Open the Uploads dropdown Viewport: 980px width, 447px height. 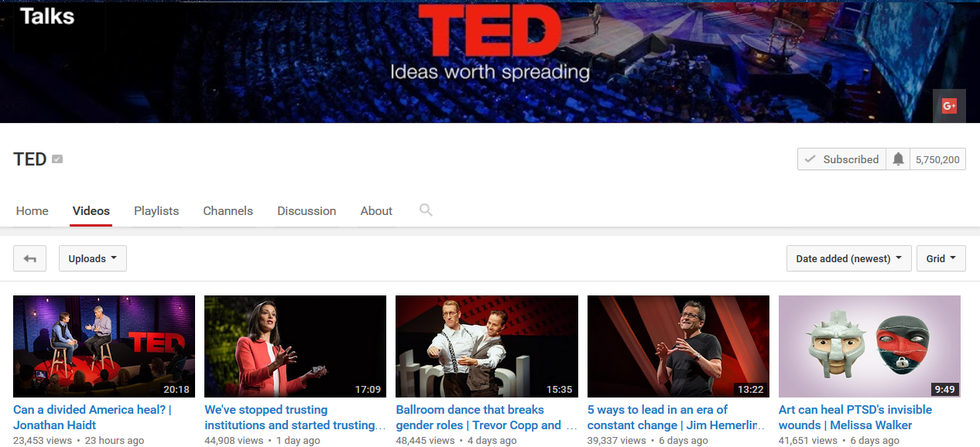point(92,259)
